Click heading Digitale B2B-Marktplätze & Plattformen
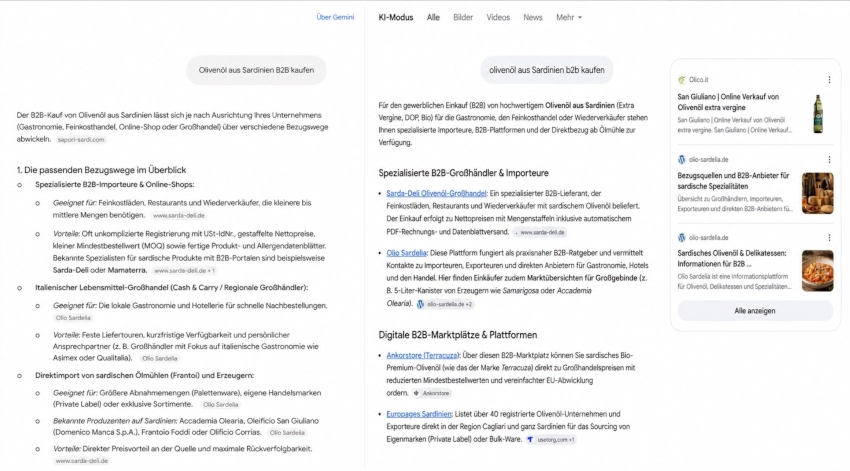The width and height of the screenshot is (850, 471). (458, 335)
